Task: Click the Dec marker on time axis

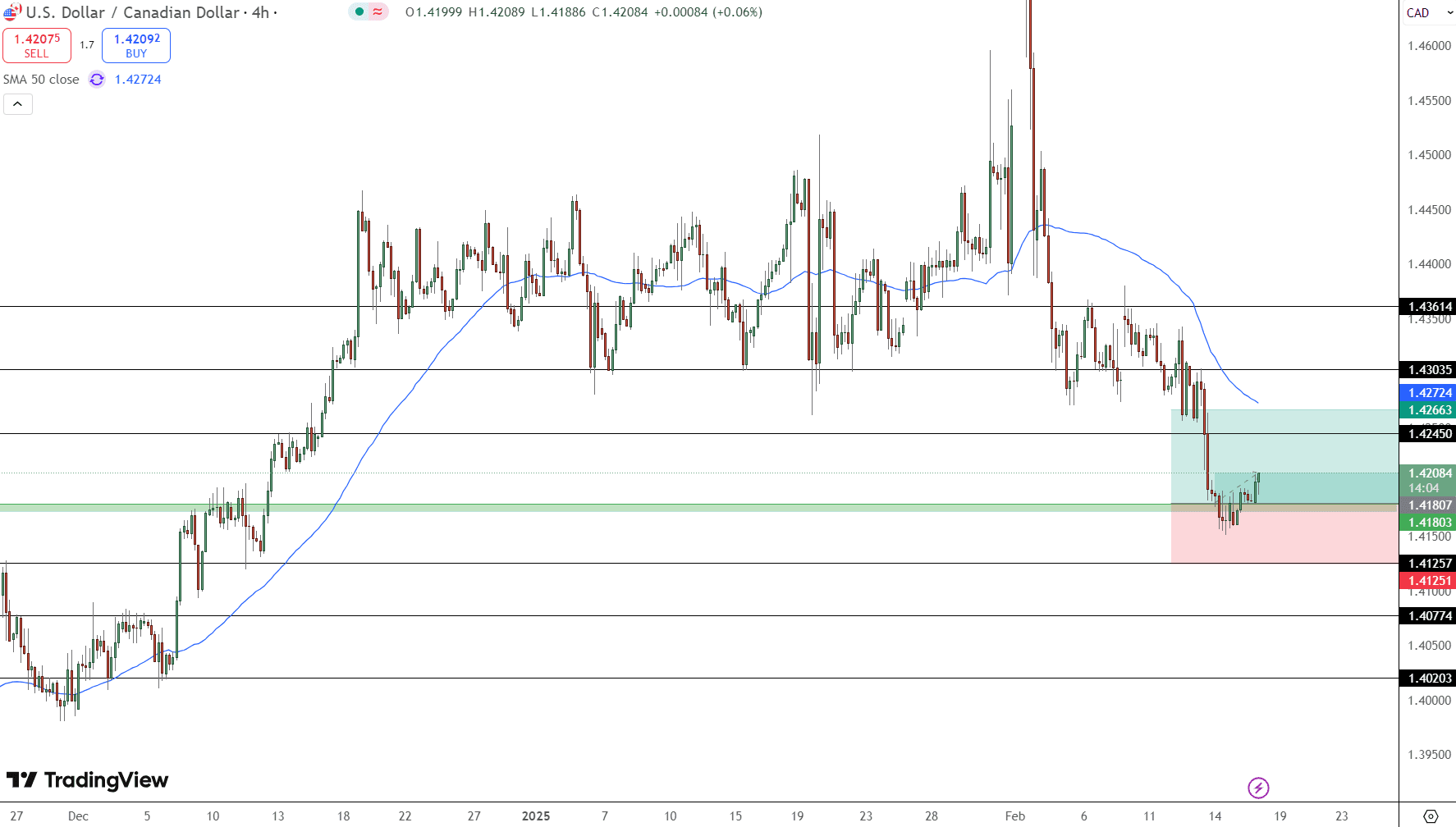Action: tap(78, 816)
